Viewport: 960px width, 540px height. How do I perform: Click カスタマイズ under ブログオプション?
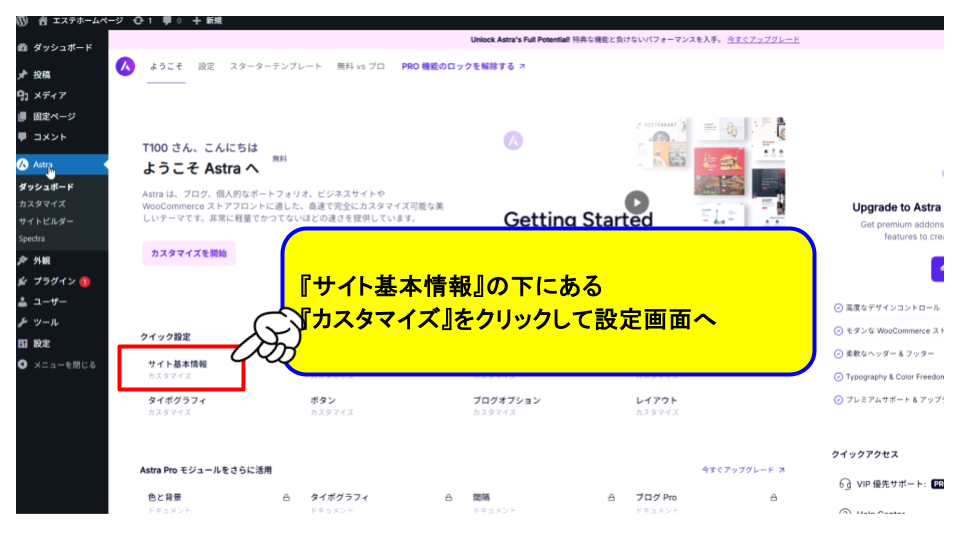(x=495, y=413)
